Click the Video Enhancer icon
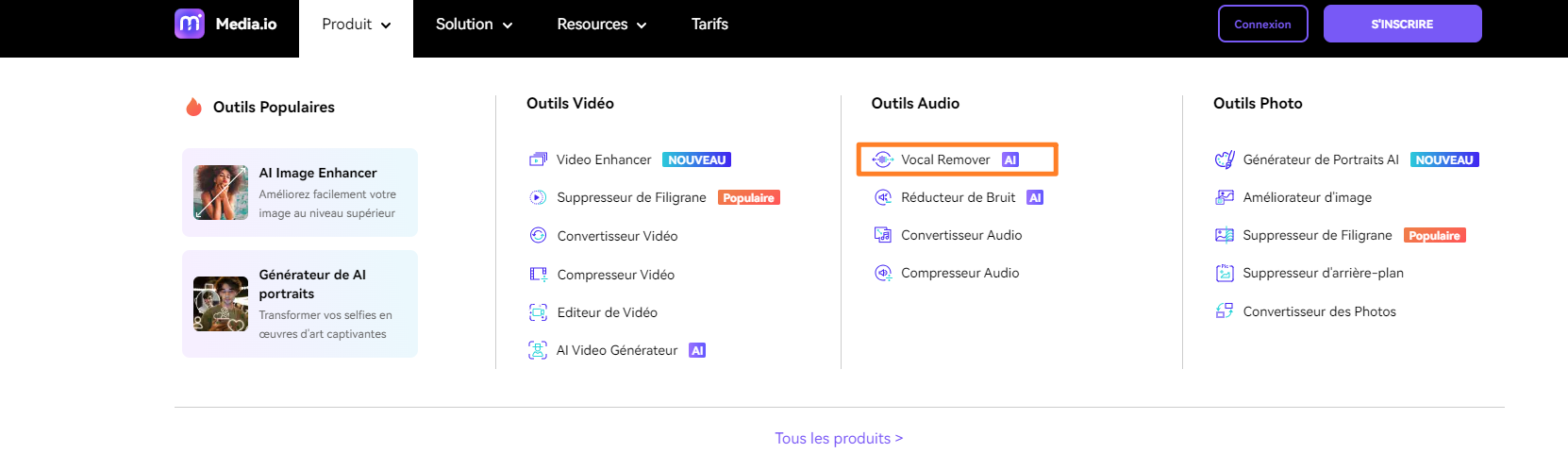 pyautogui.click(x=538, y=159)
